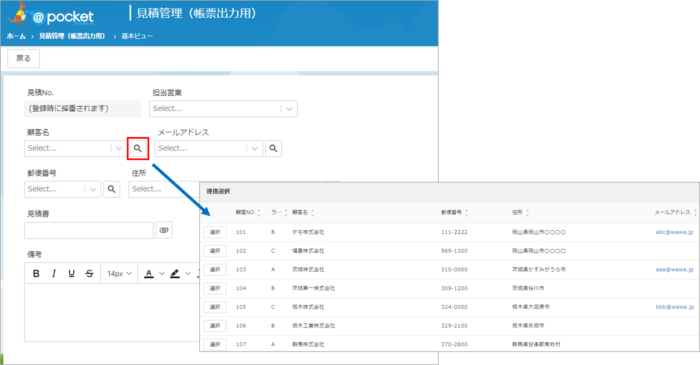Click 選択 button for customer 107
This screenshot has width=700, height=365.
[x=215, y=344]
